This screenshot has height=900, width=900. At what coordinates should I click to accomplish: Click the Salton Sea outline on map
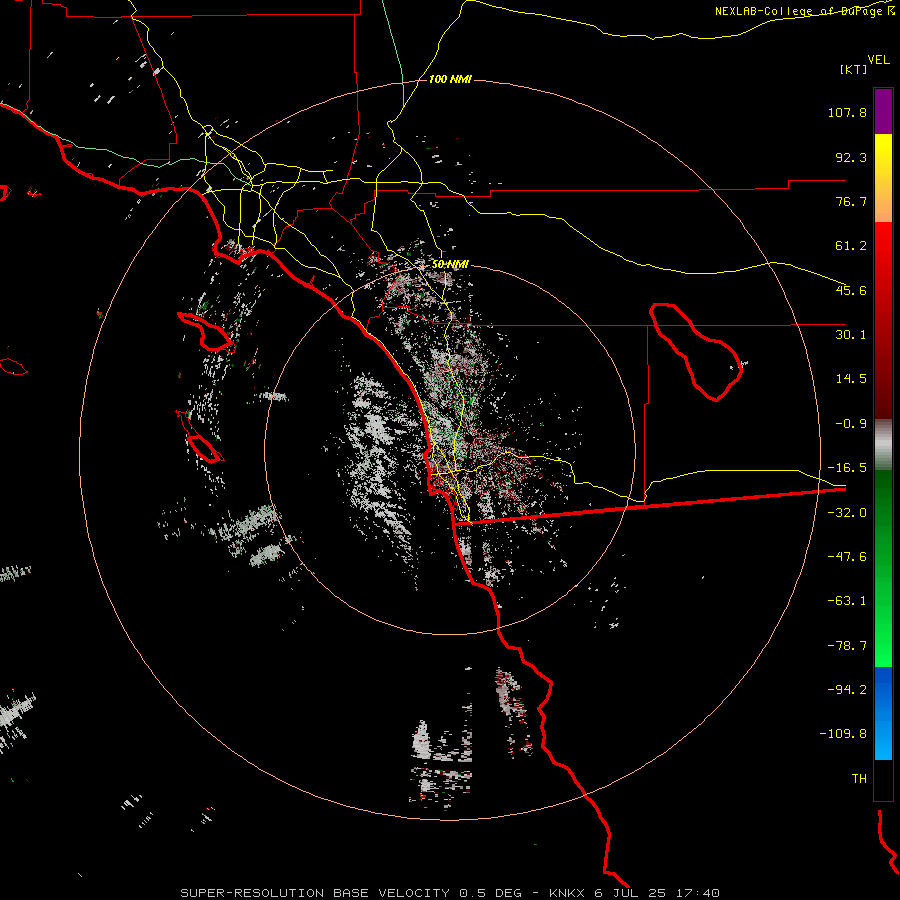pos(696,351)
